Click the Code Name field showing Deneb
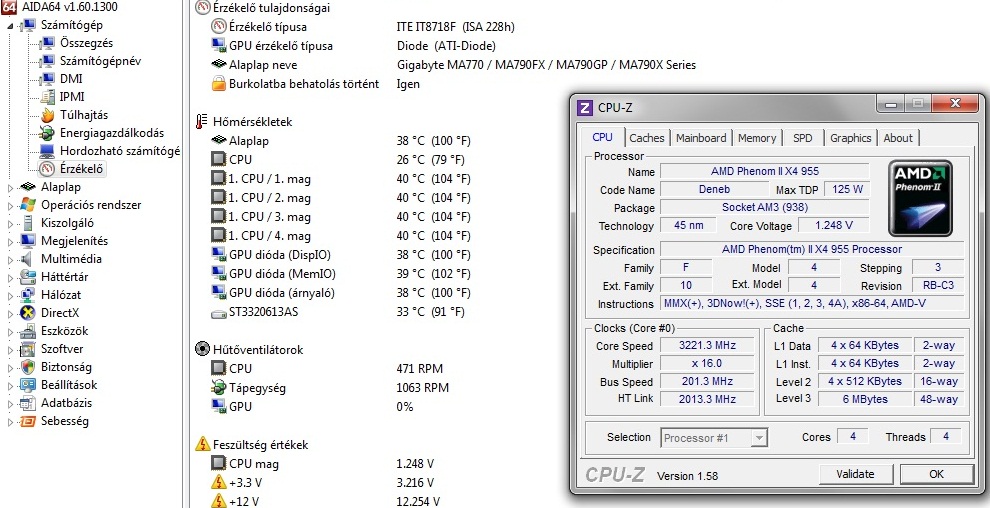This screenshot has height=508, width=990. pyautogui.click(x=713, y=189)
